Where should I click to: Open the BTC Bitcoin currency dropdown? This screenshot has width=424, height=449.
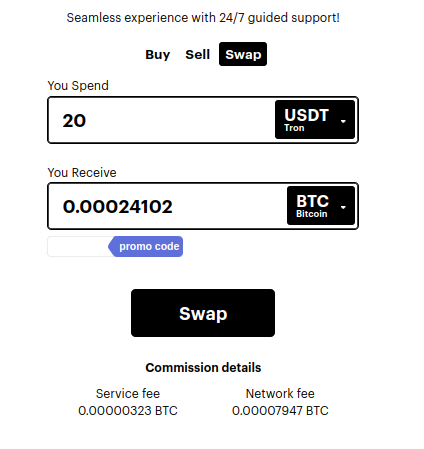coord(321,206)
